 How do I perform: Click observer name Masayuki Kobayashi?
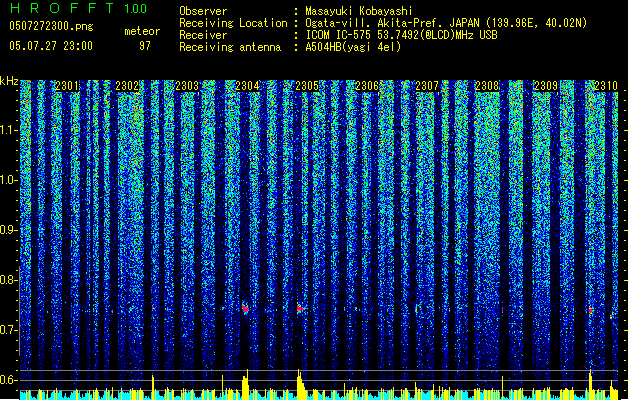click(x=359, y=11)
